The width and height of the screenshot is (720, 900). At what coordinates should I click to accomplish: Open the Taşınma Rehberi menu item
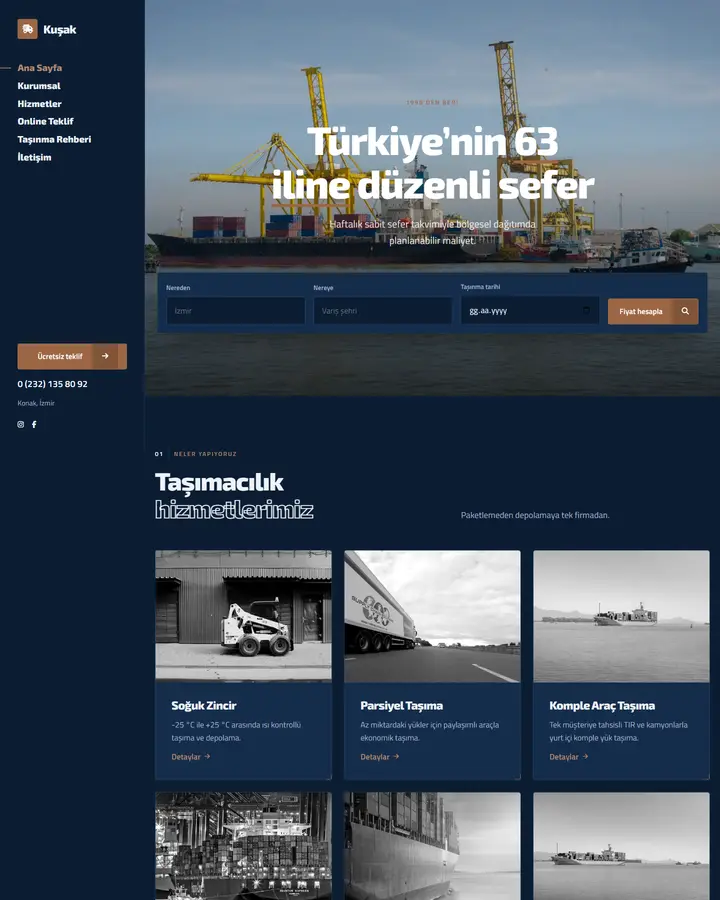pyautogui.click(x=55, y=139)
